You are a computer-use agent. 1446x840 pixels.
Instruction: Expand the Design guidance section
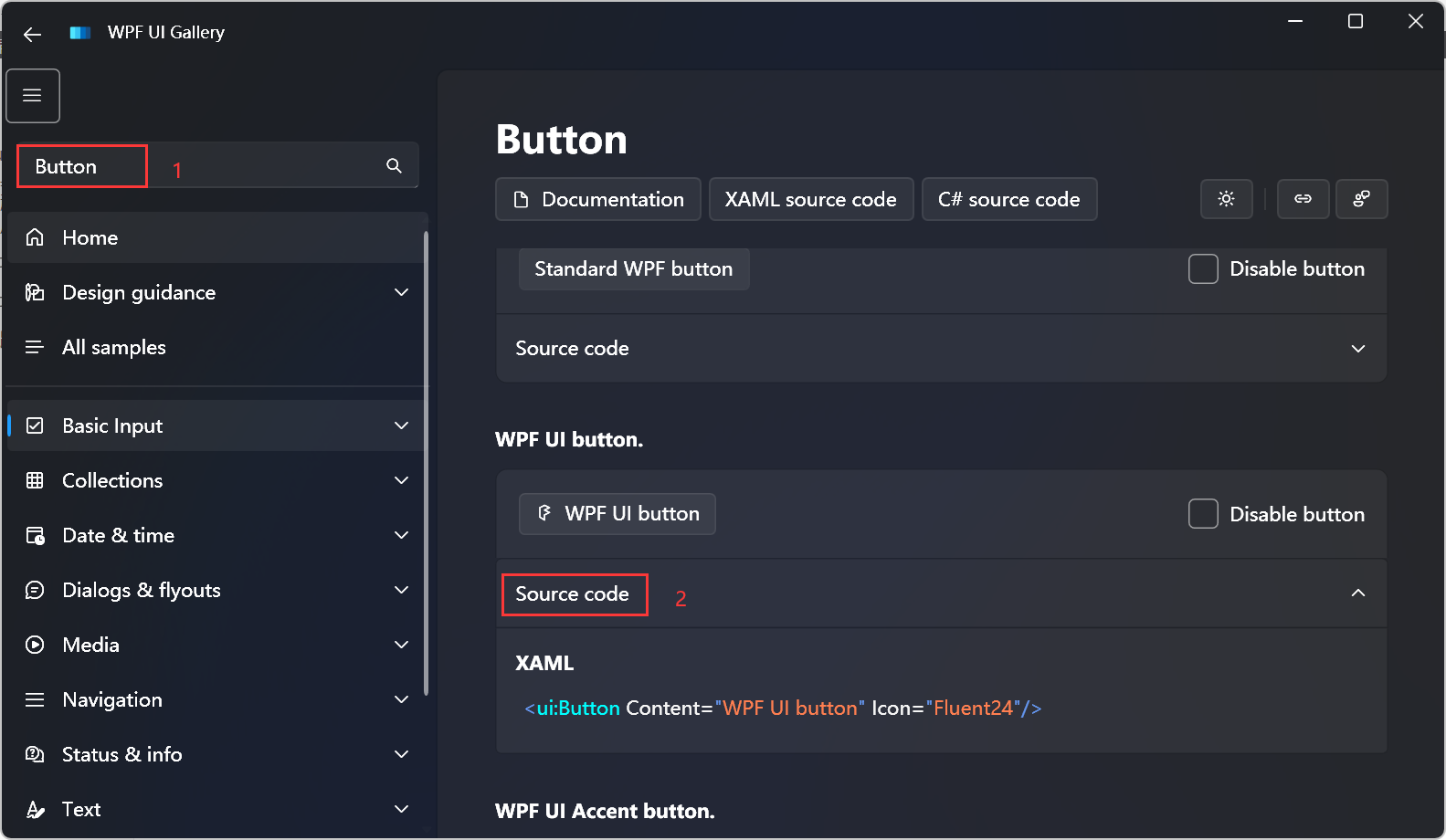(x=401, y=292)
